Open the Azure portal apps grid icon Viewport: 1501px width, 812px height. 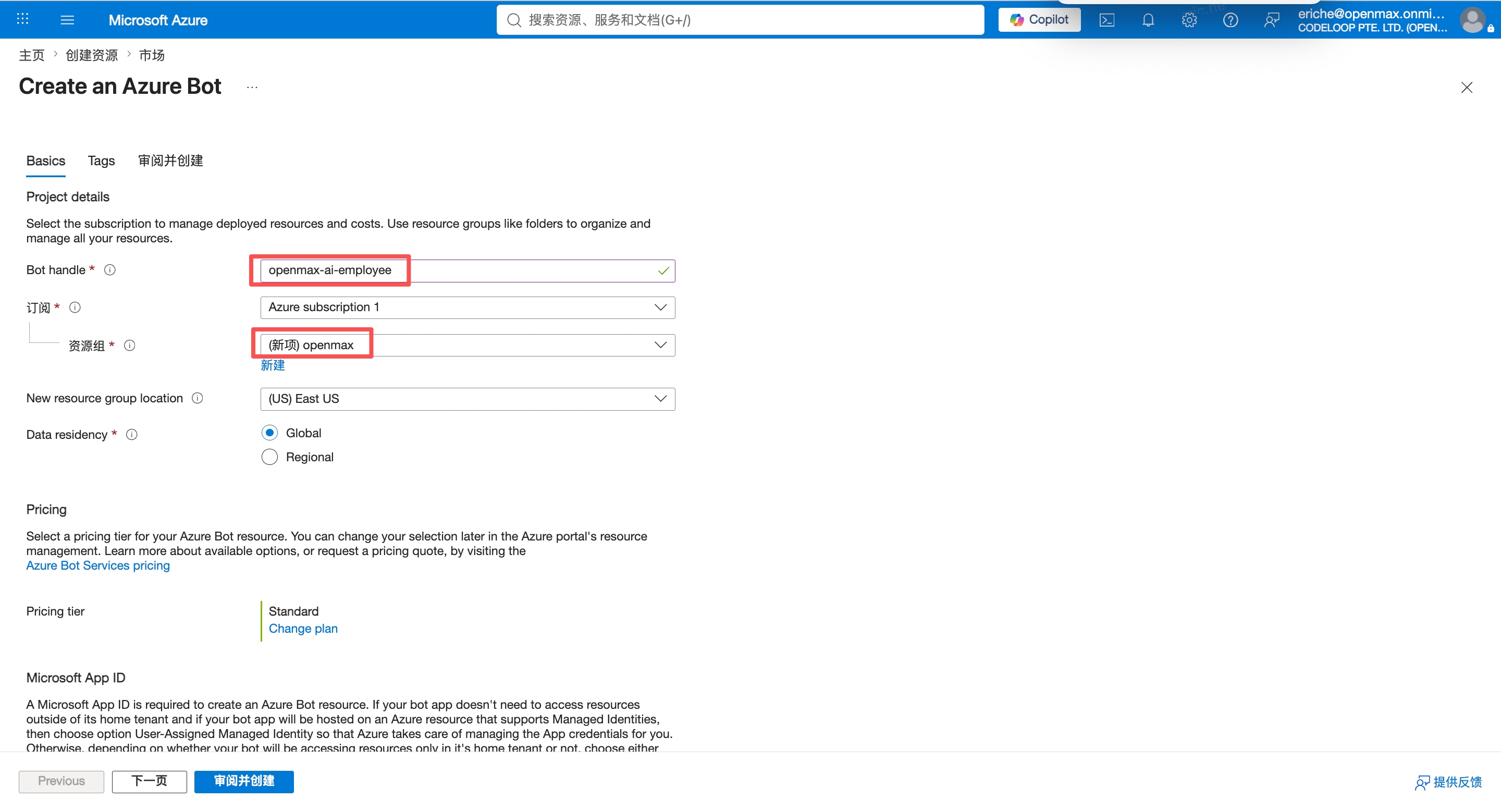pos(23,20)
